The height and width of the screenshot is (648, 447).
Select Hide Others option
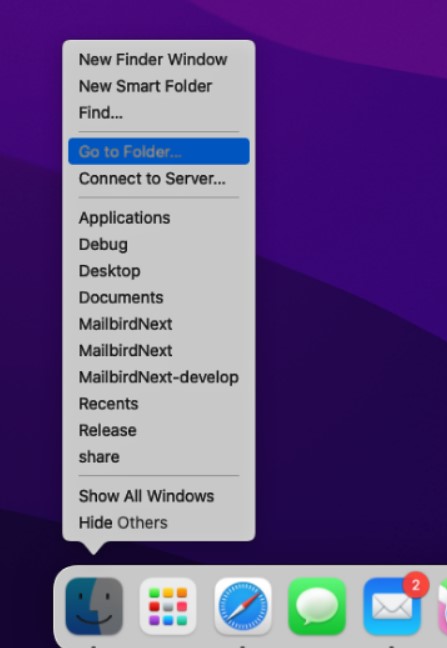(x=159, y=522)
